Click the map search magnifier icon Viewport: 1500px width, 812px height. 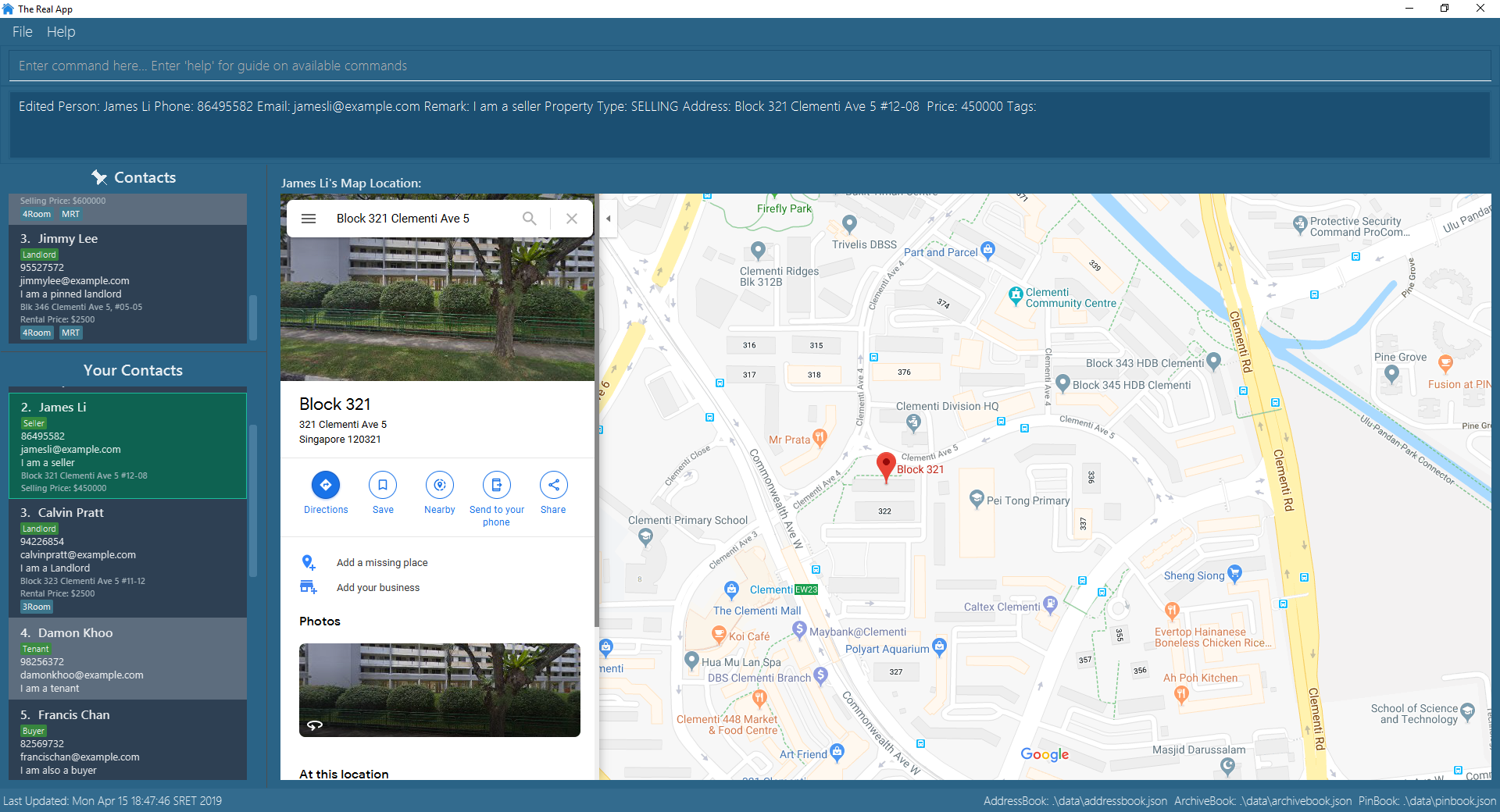coord(530,219)
